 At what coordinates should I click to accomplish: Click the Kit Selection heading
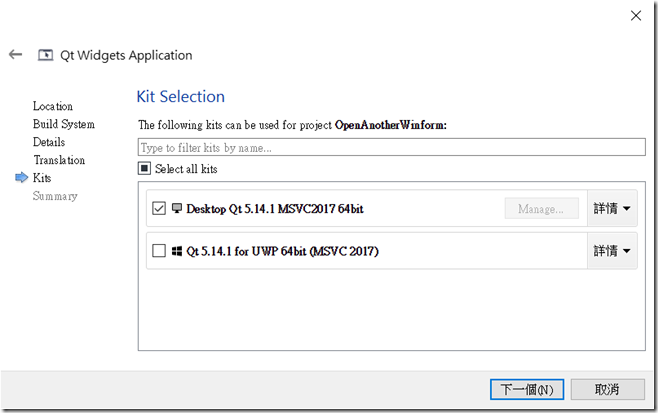[x=181, y=97]
